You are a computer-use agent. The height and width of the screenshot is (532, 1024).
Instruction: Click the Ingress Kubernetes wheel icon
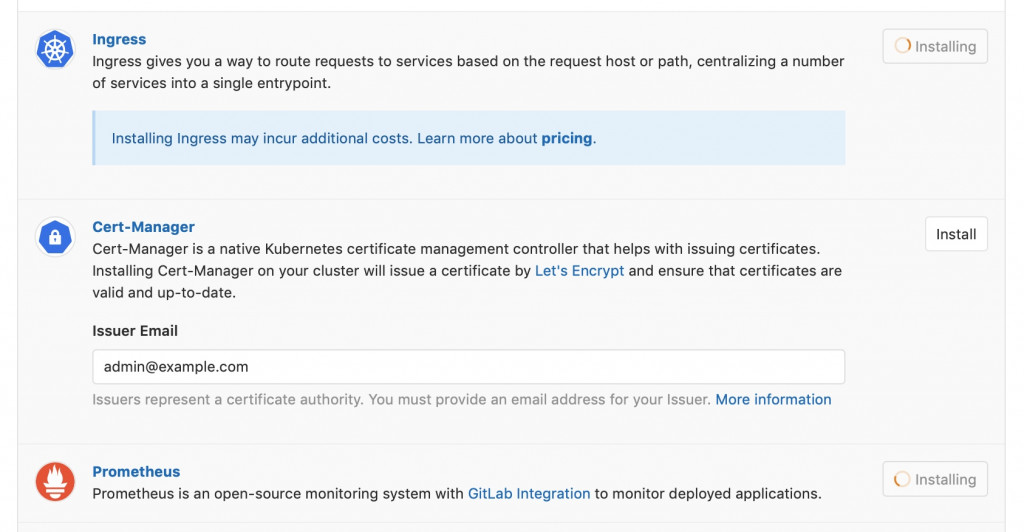[56, 49]
